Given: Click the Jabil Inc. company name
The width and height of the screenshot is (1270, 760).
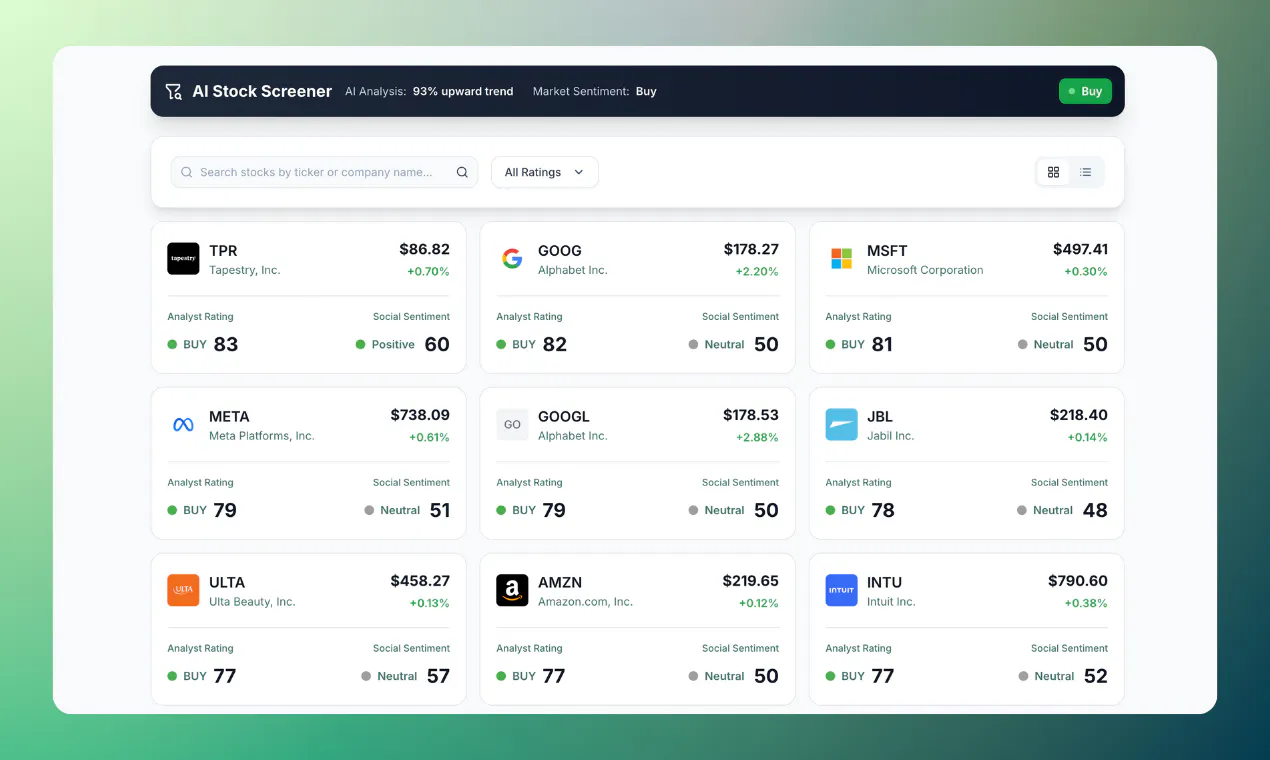Looking at the screenshot, I should (891, 437).
